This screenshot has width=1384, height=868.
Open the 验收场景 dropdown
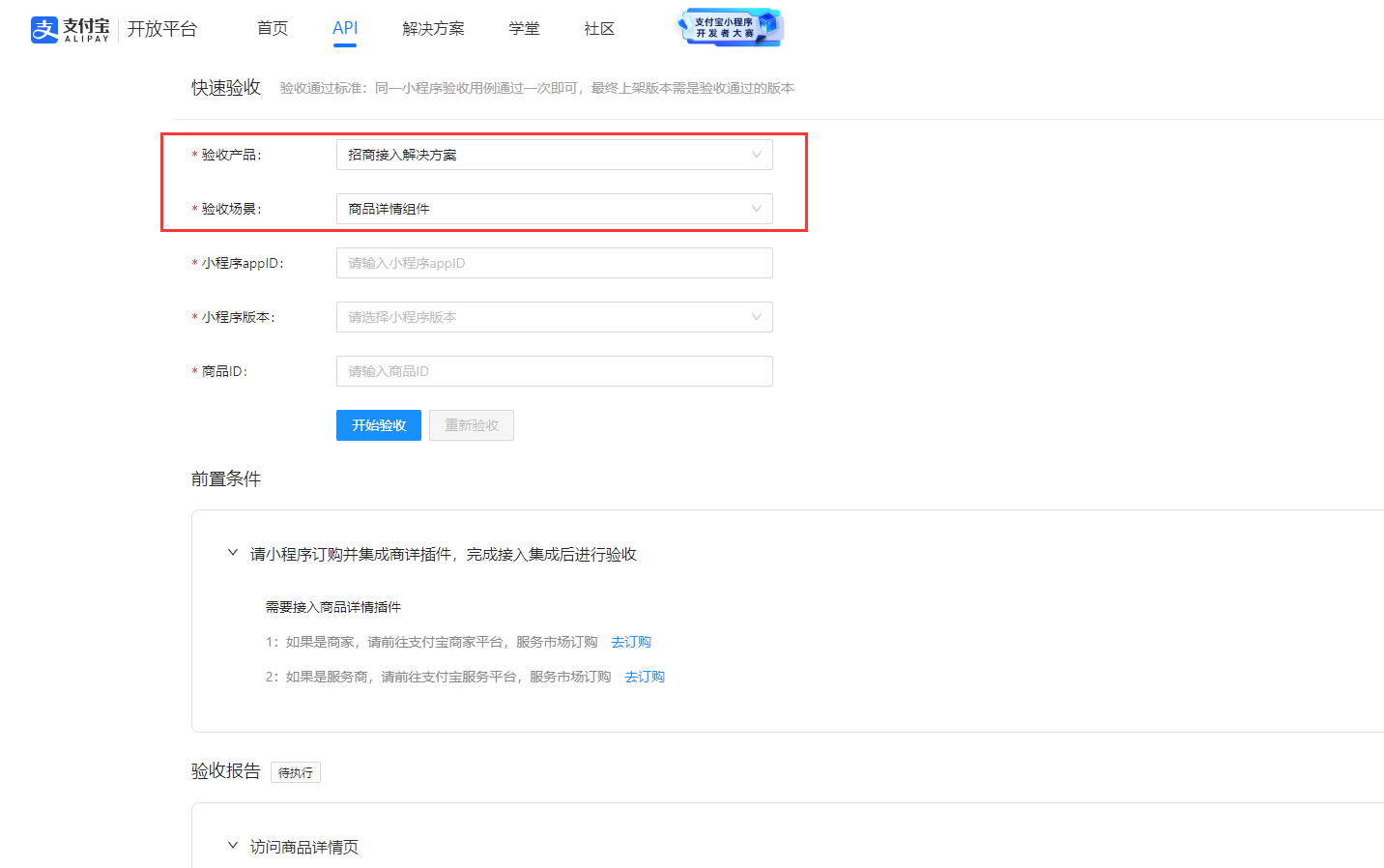pos(554,209)
